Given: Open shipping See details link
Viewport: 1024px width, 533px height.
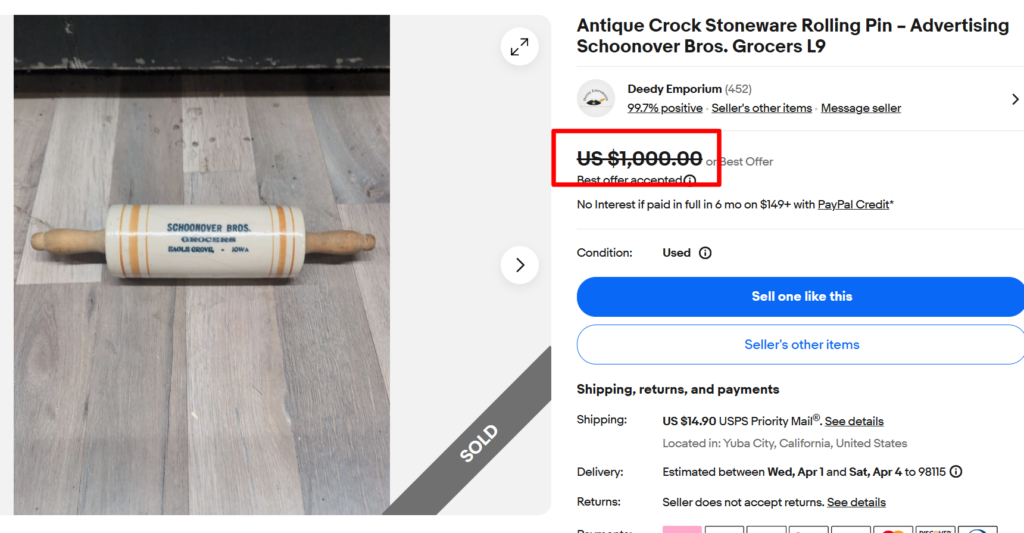Looking at the screenshot, I should tap(854, 421).
